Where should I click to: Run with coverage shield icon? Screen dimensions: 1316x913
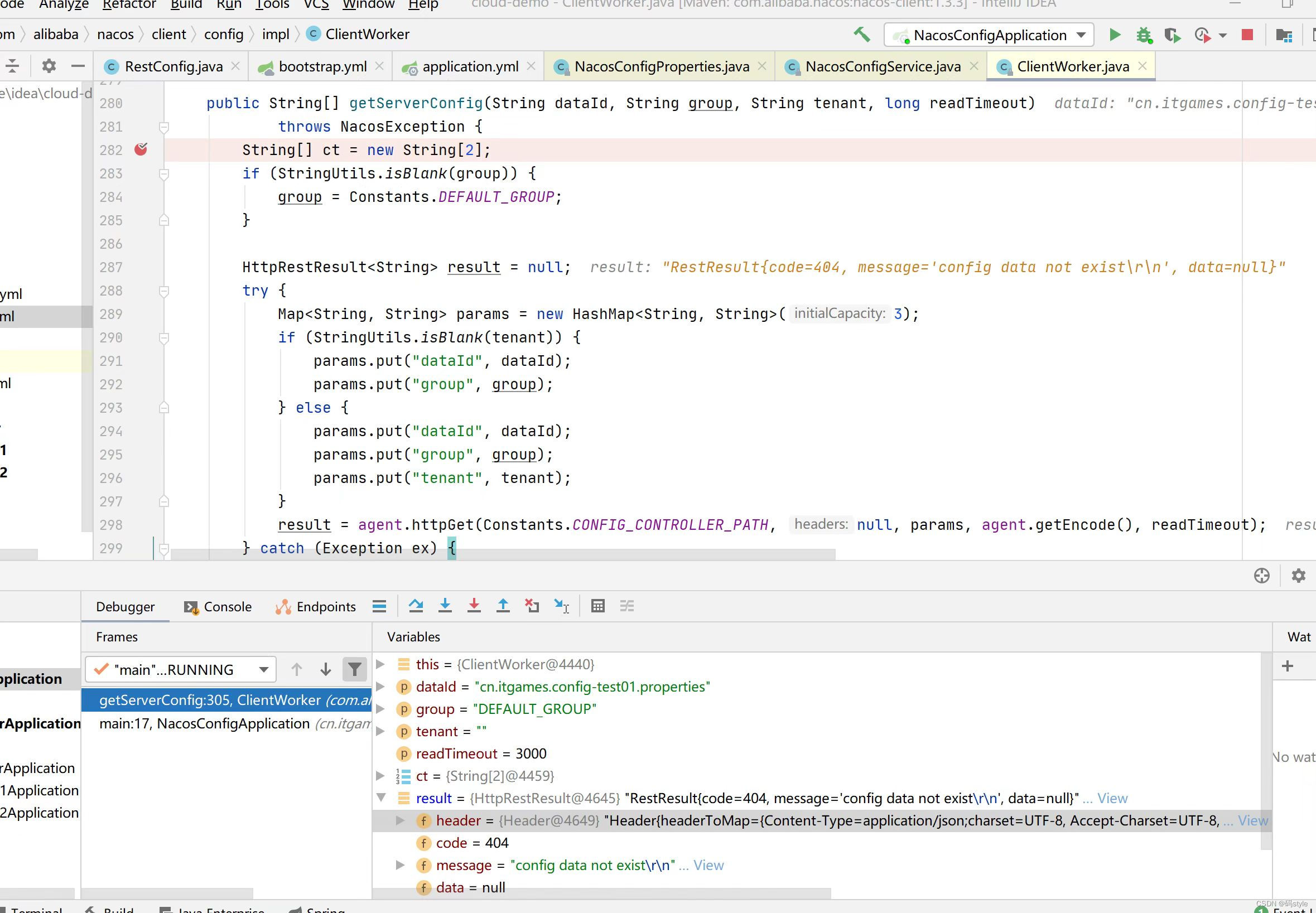[1173, 36]
